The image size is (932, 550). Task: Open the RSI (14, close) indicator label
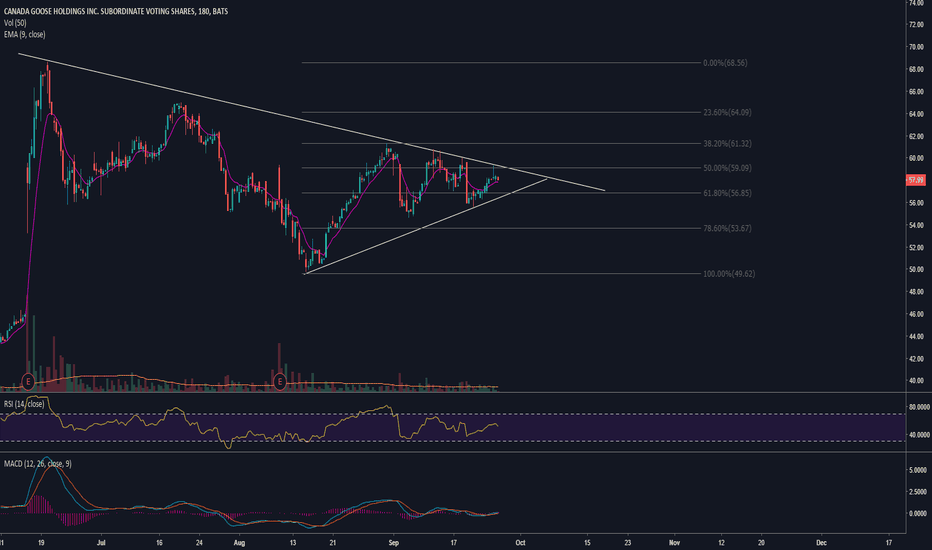[24, 404]
